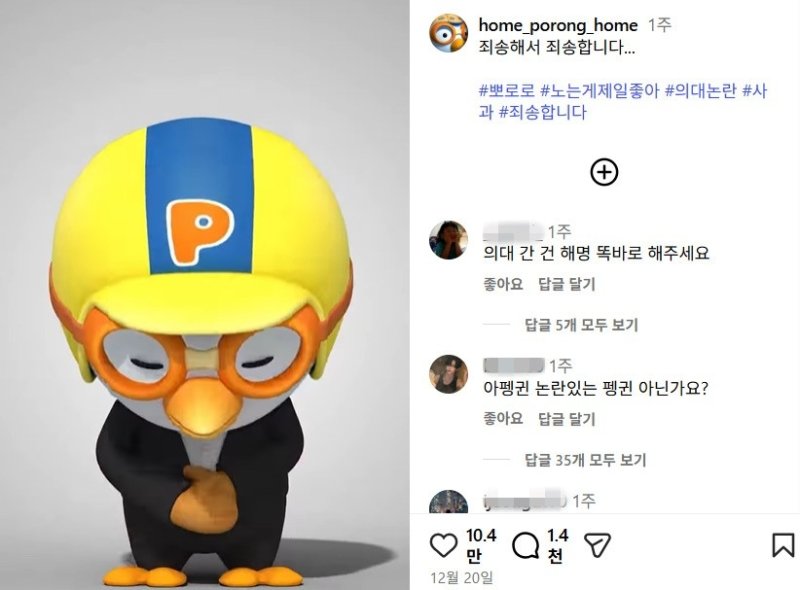Image resolution: width=800 pixels, height=590 pixels.
Task: Open the first commenter's profile picture
Action: [x=448, y=240]
